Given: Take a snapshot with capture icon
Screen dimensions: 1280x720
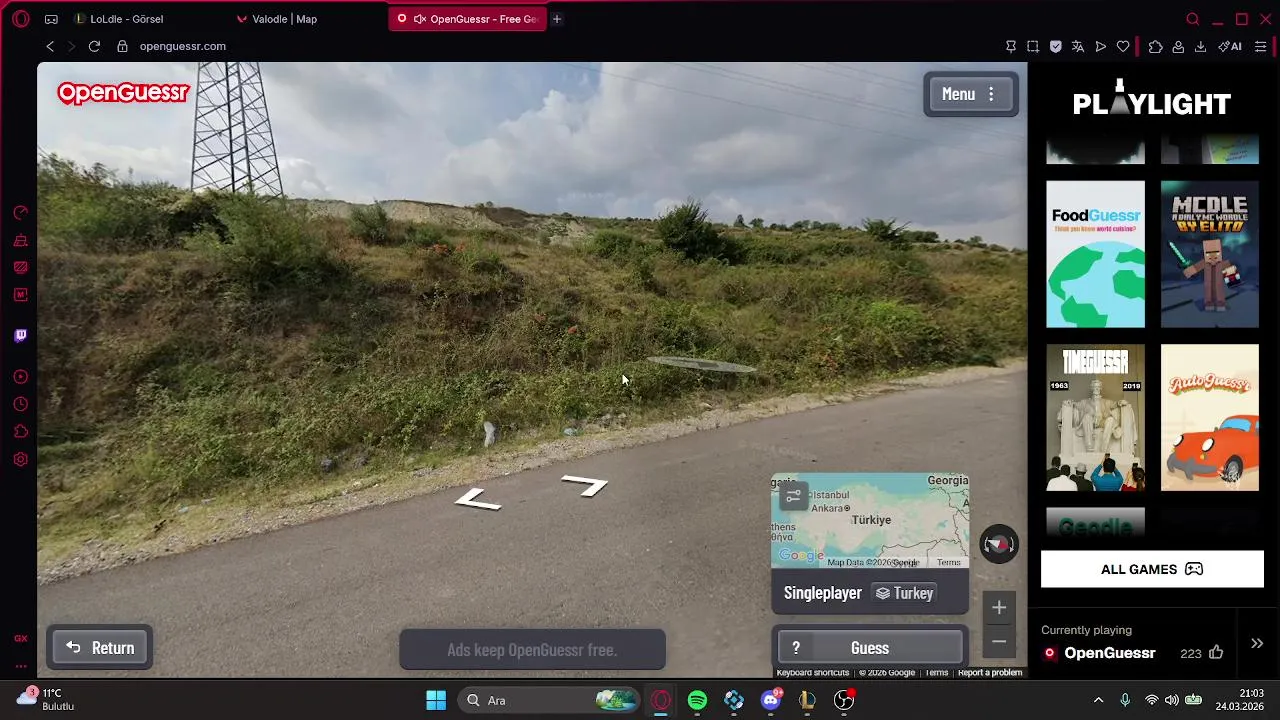Looking at the screenshot, I should point(1033,46).
